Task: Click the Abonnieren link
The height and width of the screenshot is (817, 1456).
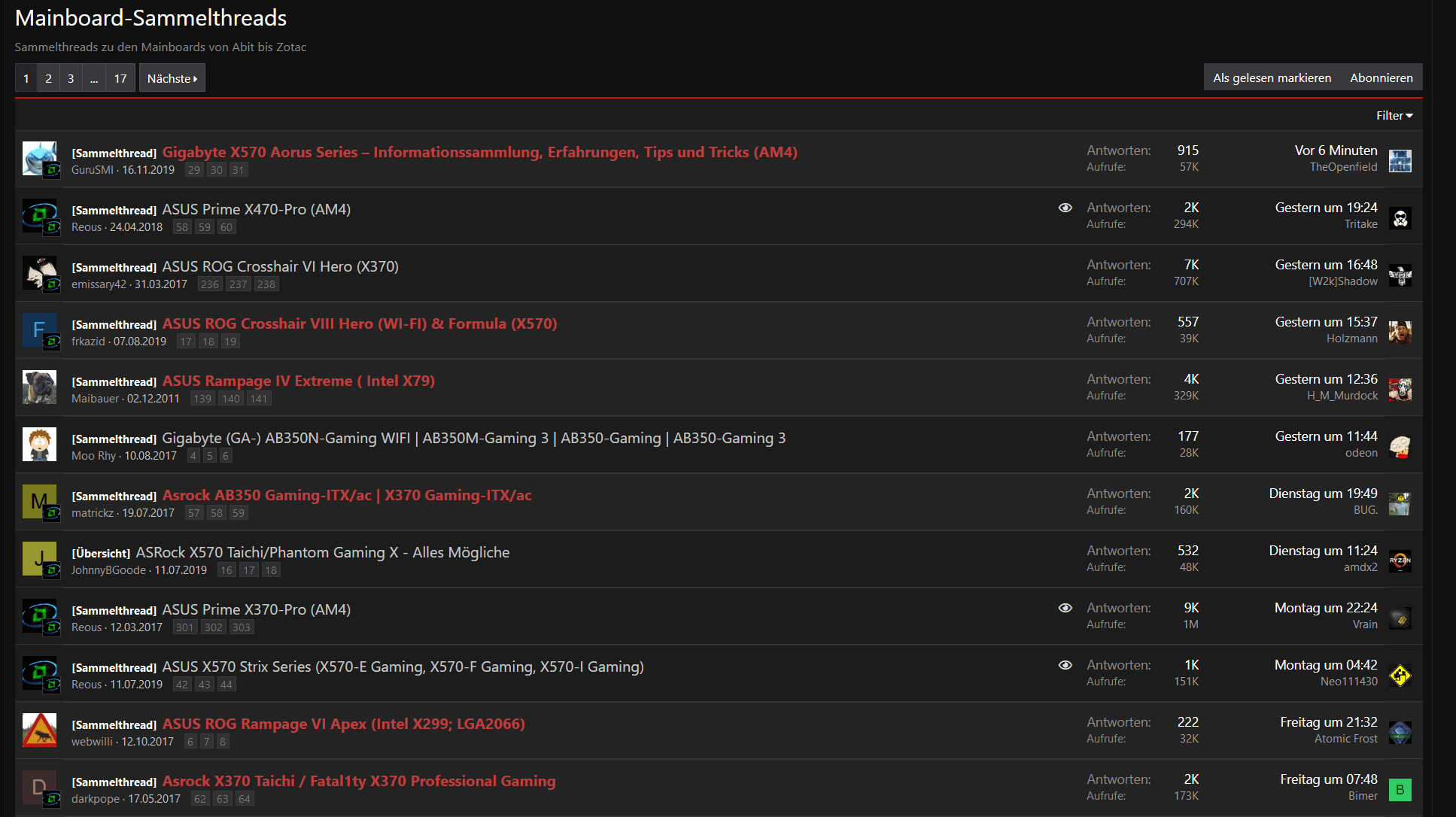Action: pos(1381,77)
